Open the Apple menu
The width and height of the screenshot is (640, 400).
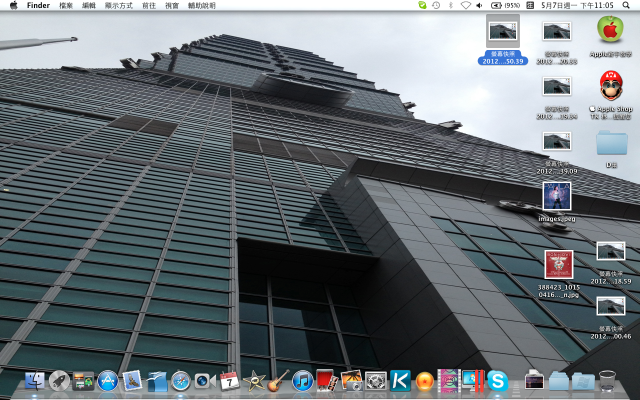pos(13,5)
